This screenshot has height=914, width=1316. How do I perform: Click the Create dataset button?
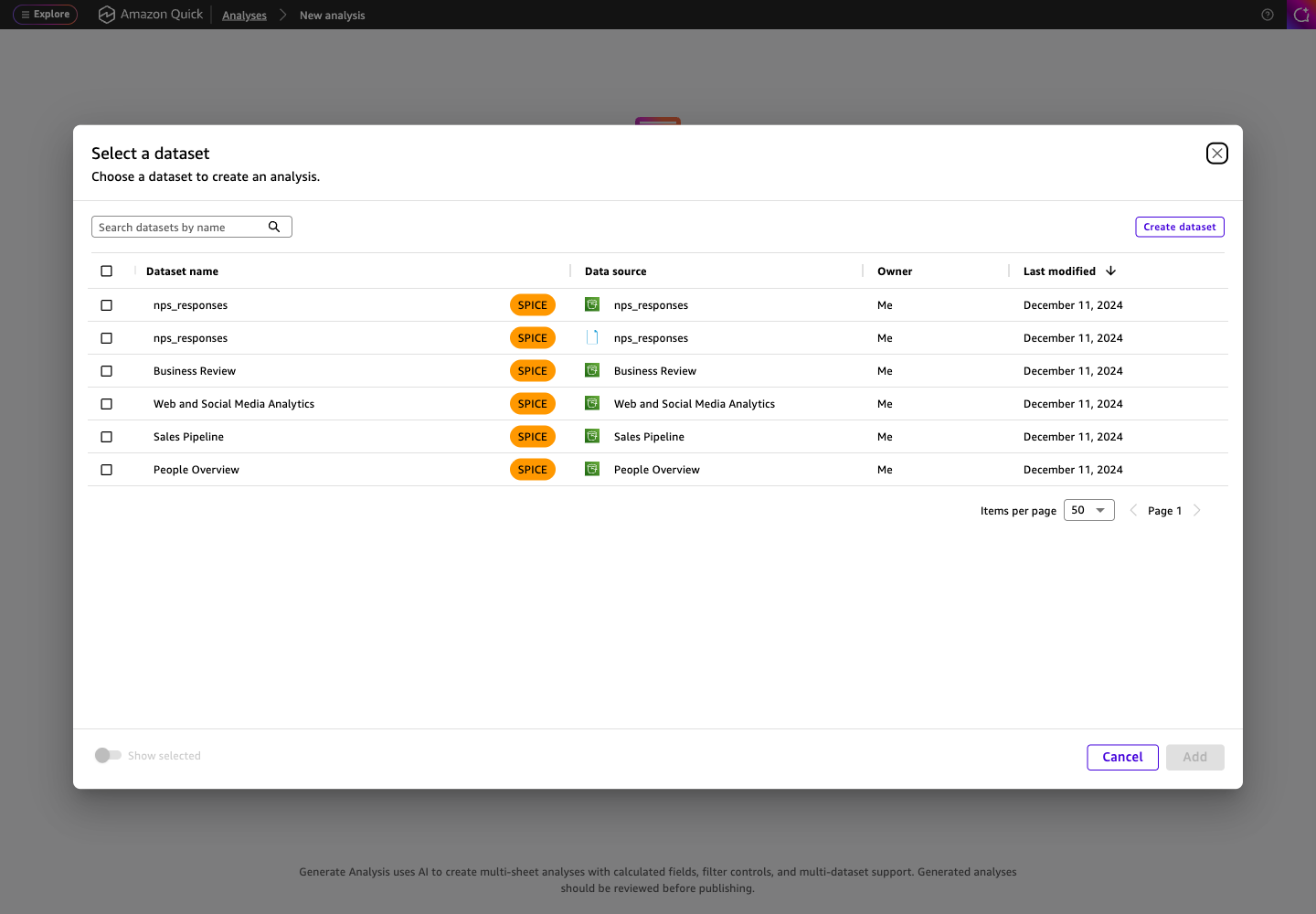click(1180, 227)
